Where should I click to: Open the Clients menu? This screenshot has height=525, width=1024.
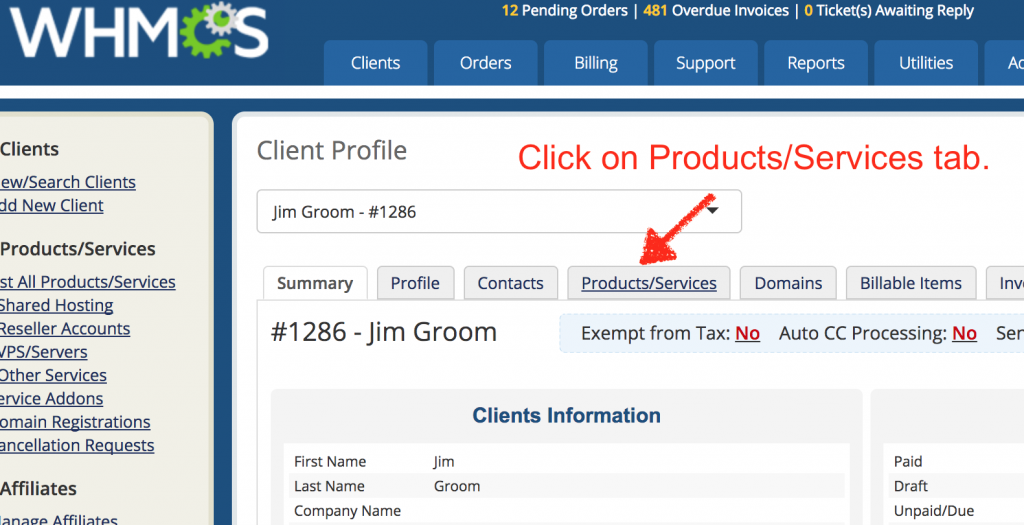[x=376, y=63]
